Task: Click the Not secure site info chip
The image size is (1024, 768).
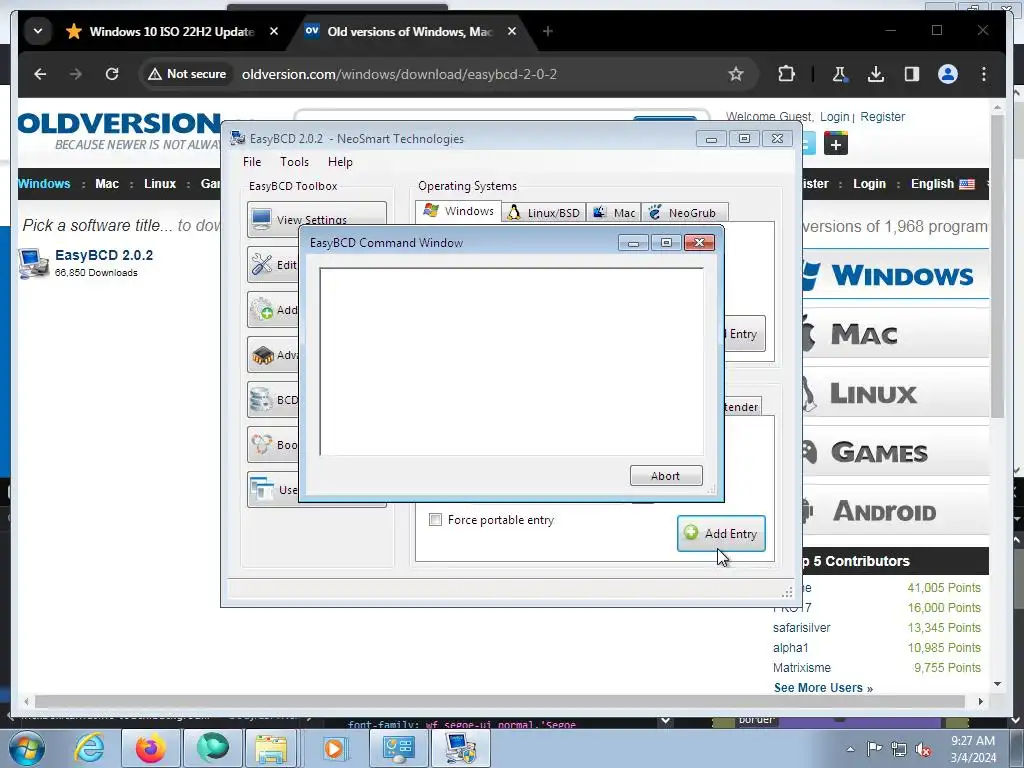Action: click(x=187, y=74)
